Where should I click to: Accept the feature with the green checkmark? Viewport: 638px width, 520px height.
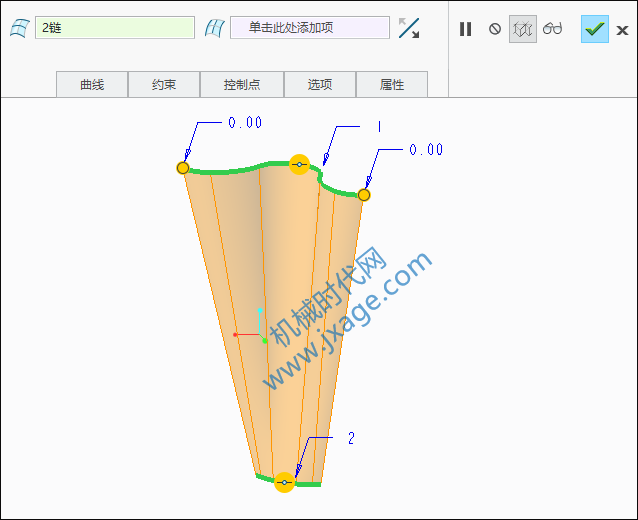(595, 29)
